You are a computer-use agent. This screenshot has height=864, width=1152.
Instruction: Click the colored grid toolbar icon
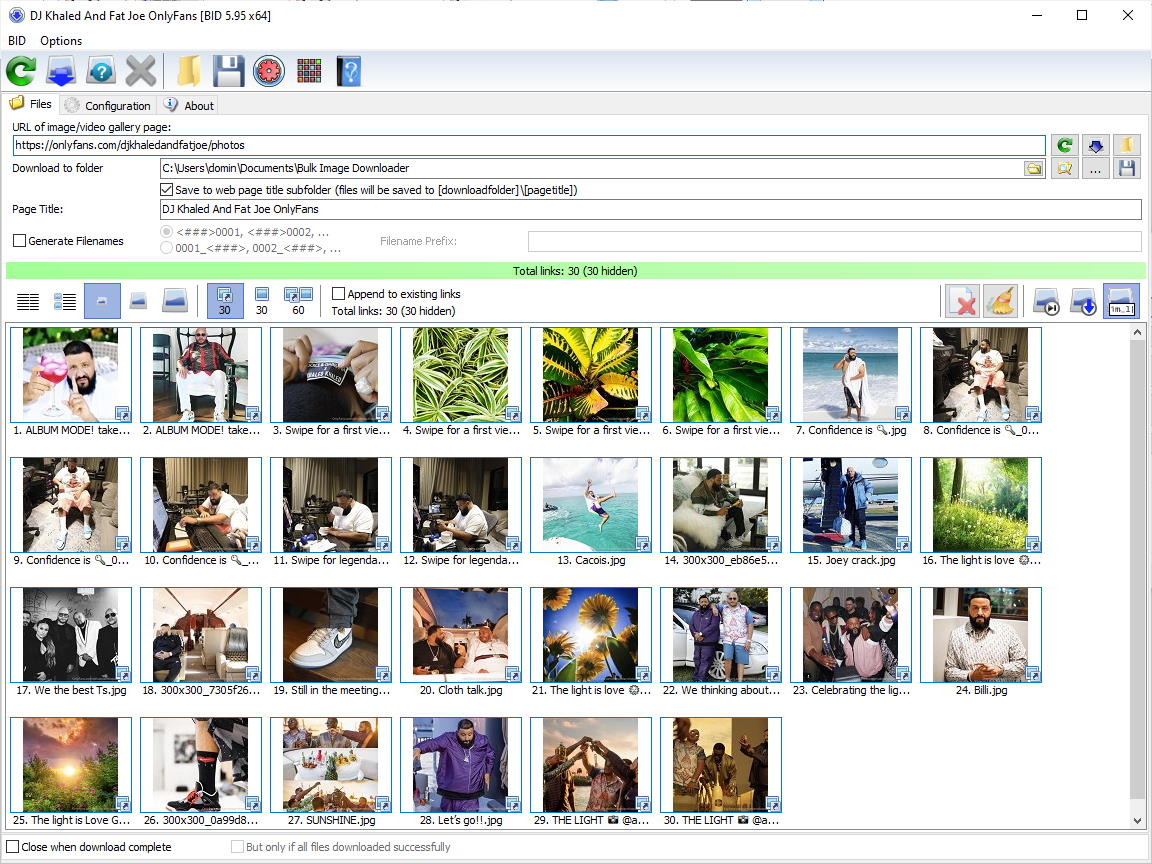(309, 71)
